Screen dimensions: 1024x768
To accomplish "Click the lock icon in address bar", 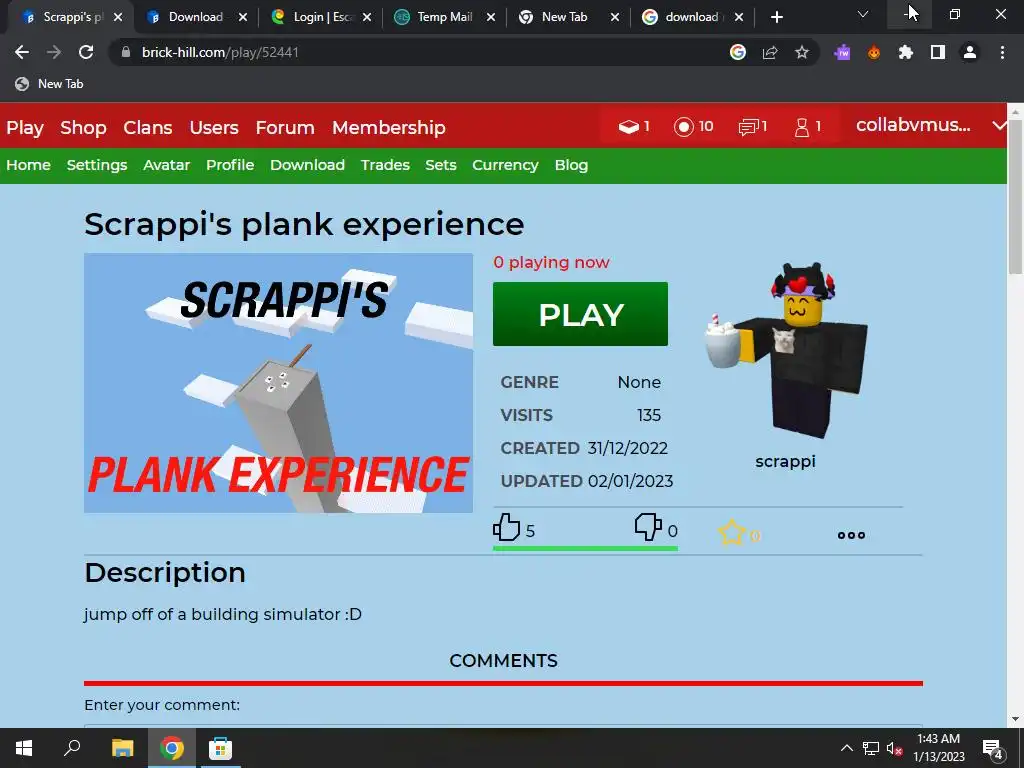I will tap(126, 52).
